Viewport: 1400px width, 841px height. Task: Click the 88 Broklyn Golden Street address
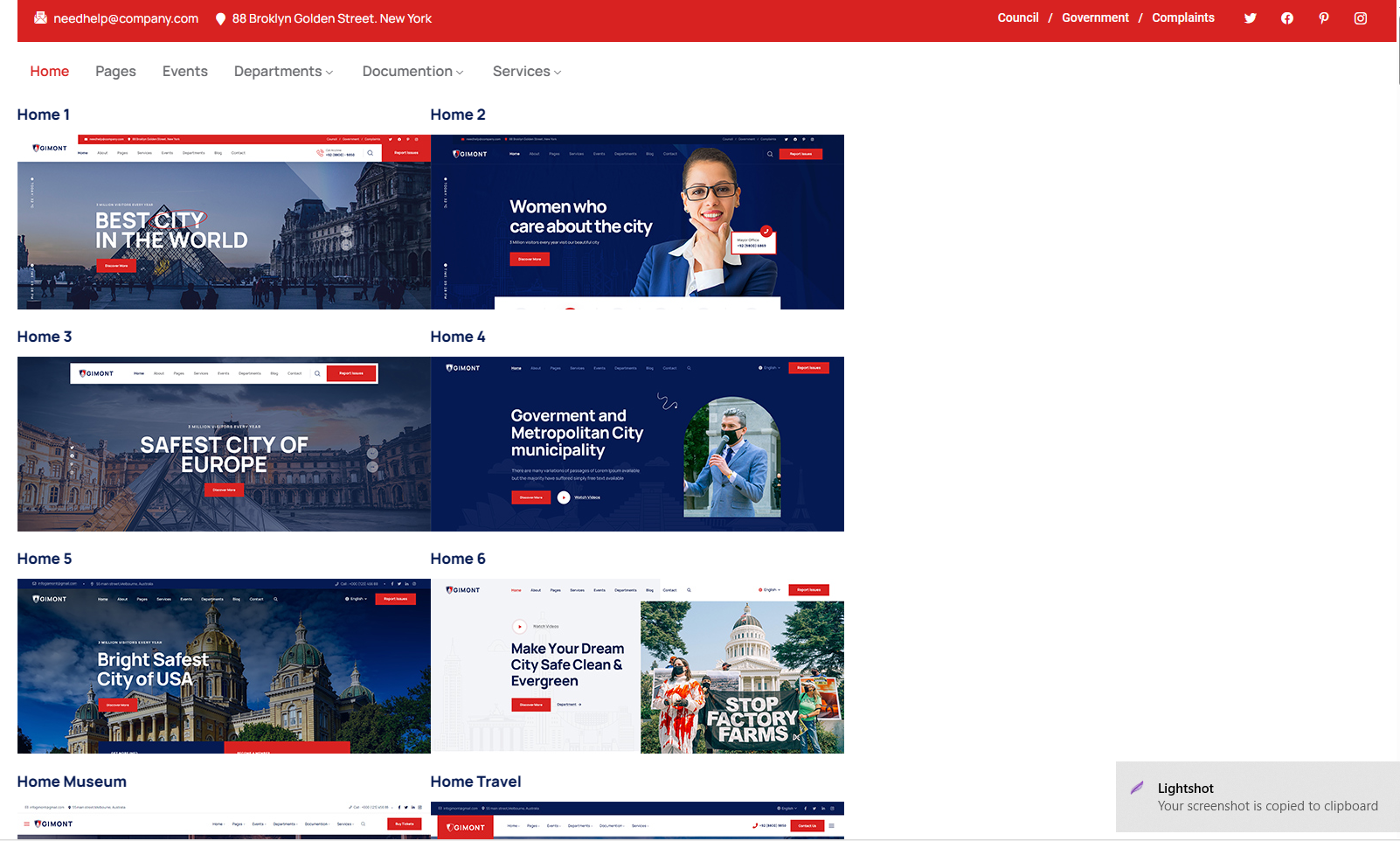(x=332, y=18)
